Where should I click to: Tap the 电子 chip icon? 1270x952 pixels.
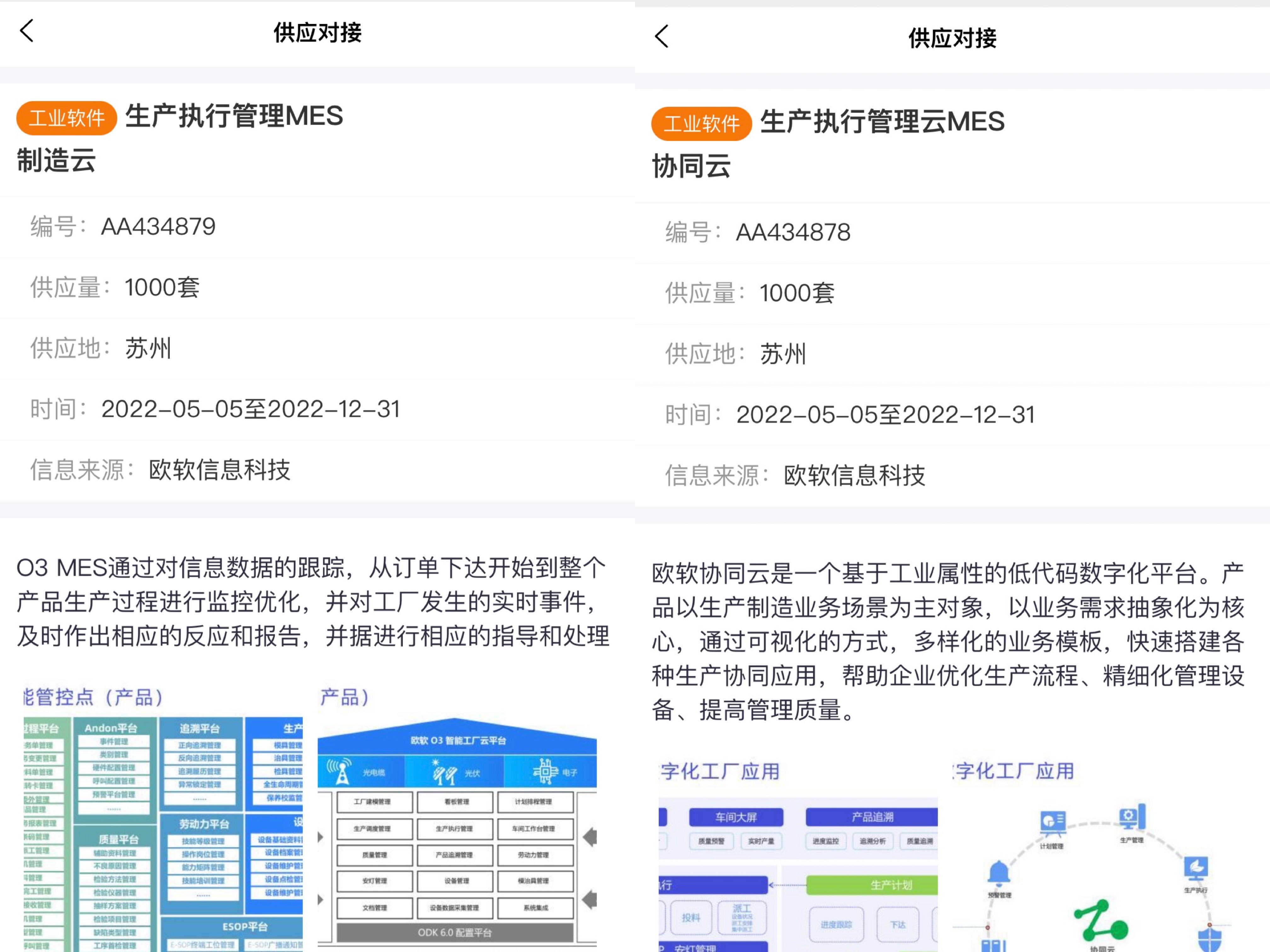tap(546, 771)
